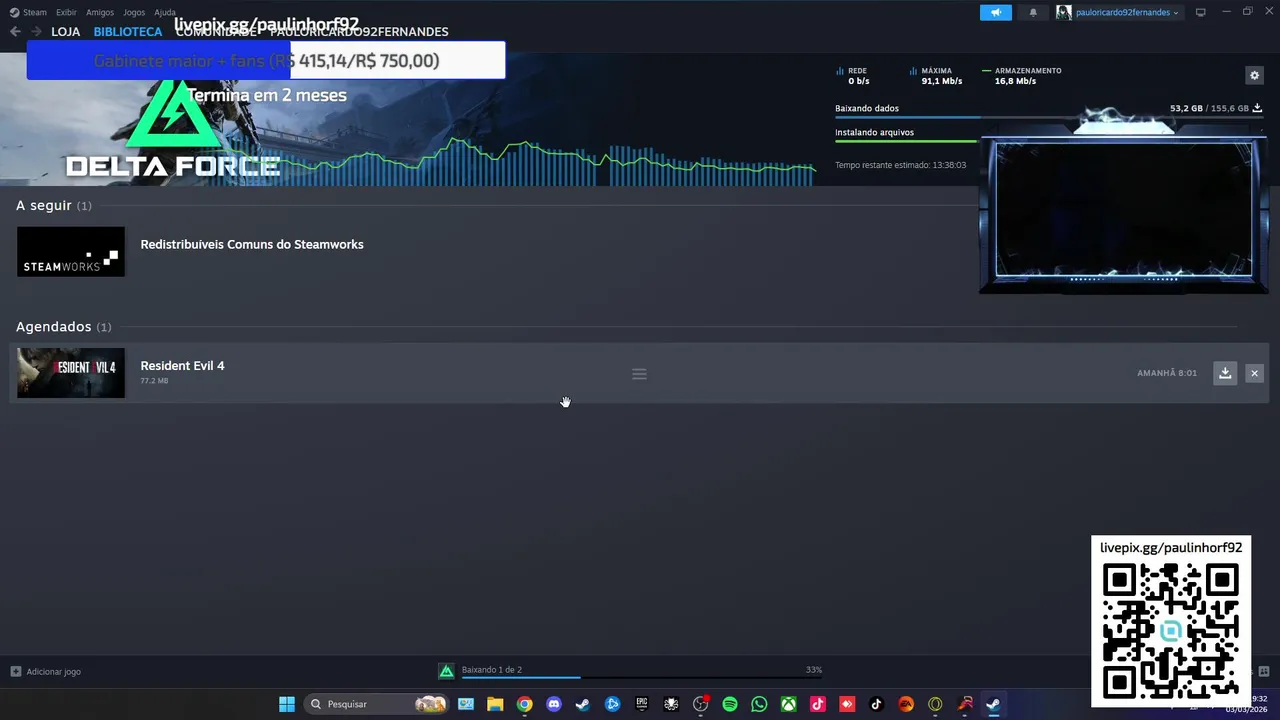Click the AMANHÃ 8:01 scheduled time
The width and height of the screenshot is (1280, 720).
(x=1167, y=373)
